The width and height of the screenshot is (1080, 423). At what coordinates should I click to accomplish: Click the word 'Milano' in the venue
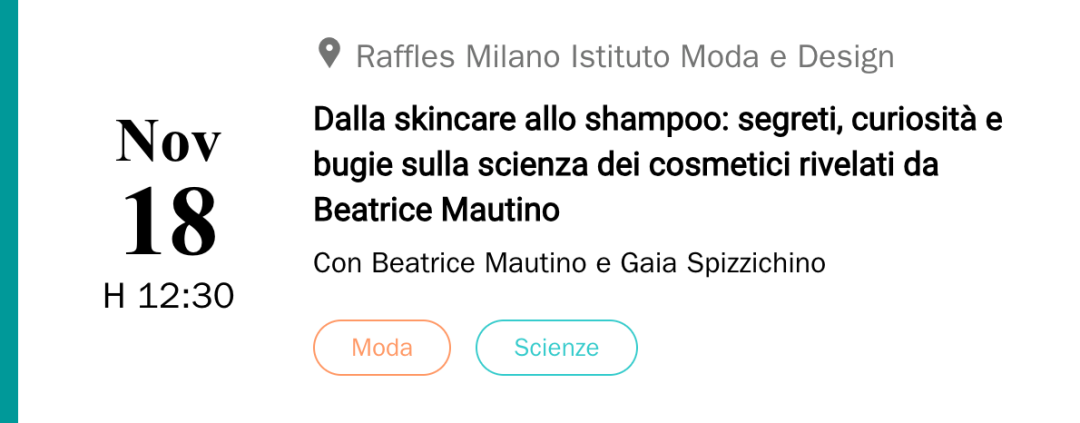tap(515, 57)
